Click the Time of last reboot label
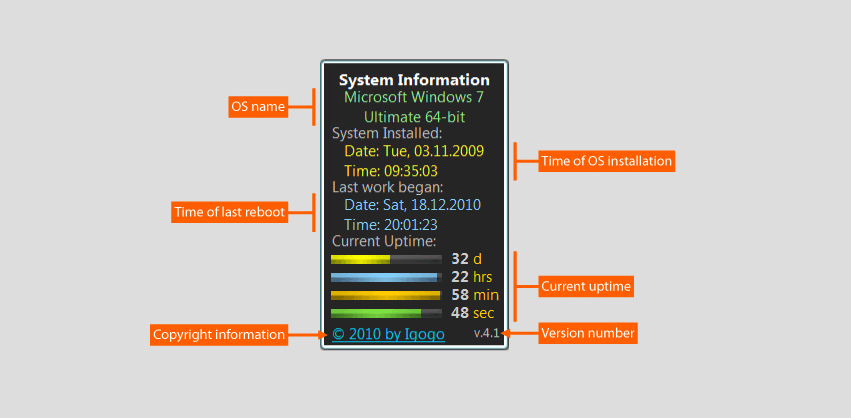The height and width of the screenshot is (418, 851). pyautogui.click(x=230, y=212)
